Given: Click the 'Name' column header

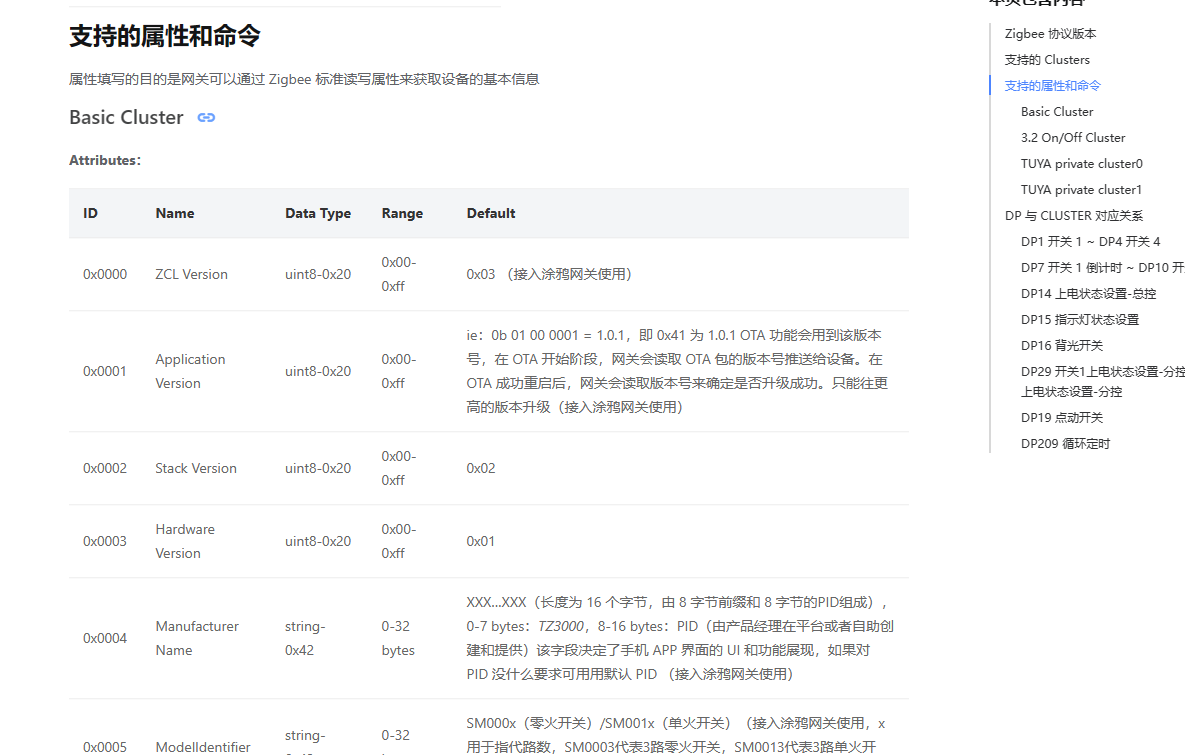Looking at the screenshot, I should pos(175,213).
